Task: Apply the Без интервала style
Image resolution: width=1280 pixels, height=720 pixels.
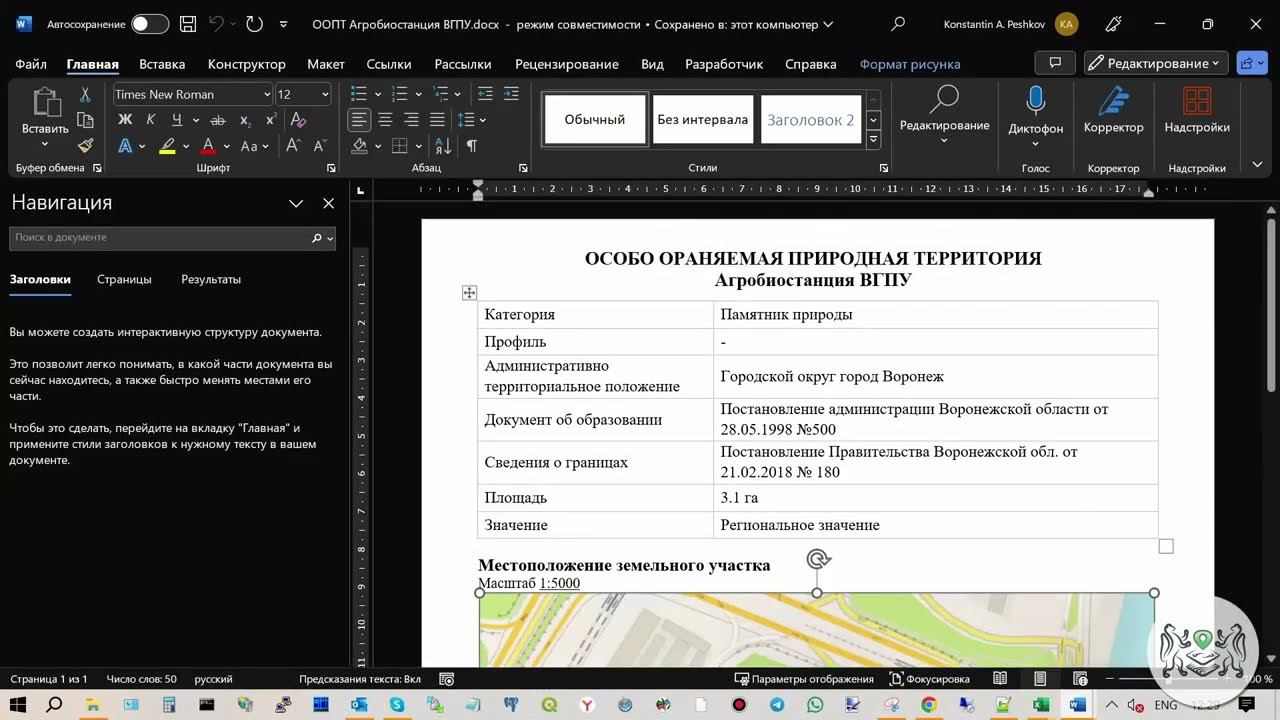Action: (703, 120)
